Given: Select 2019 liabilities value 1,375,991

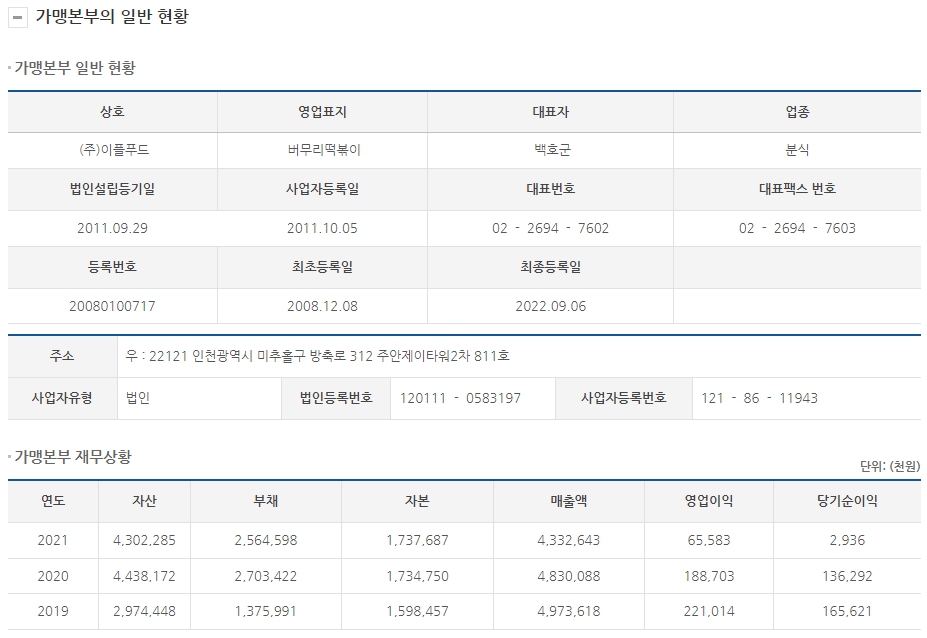Looking at the screenshot, I should [x=265, y=611].
